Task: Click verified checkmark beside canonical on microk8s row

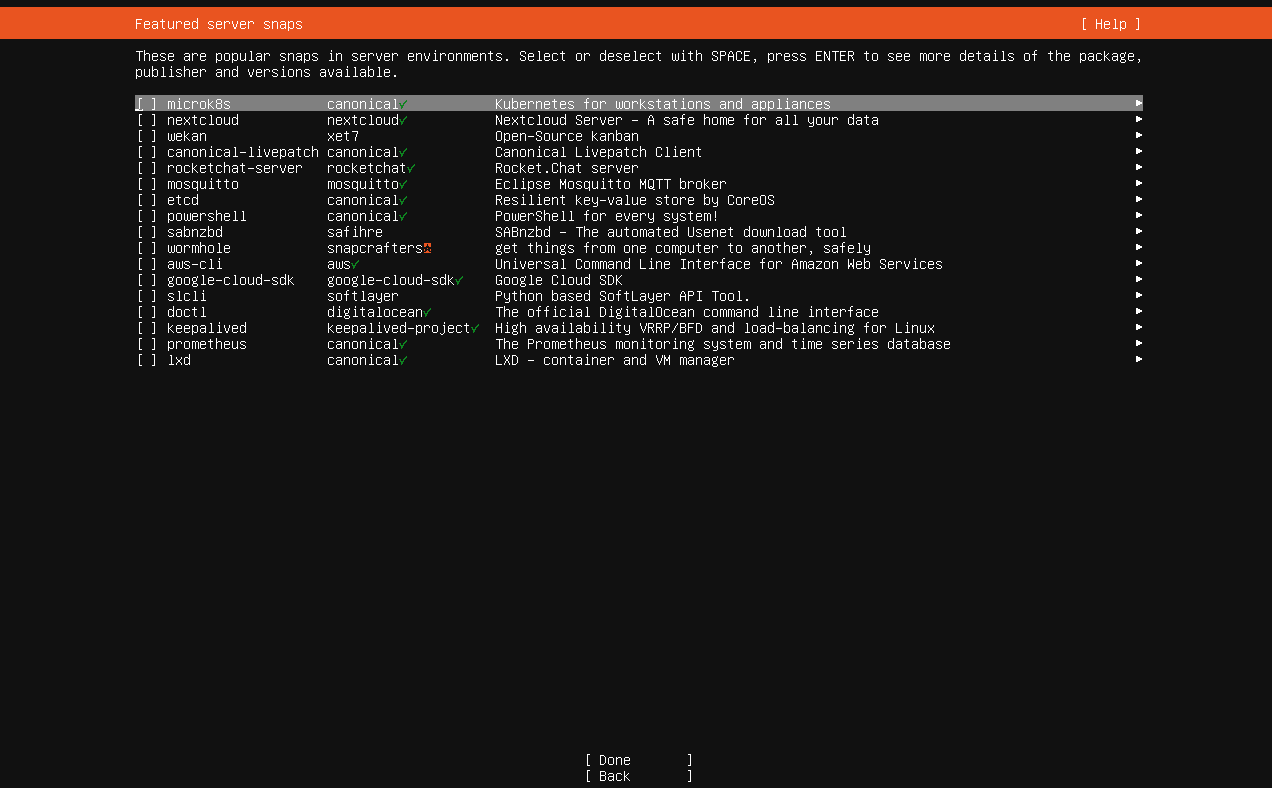Action: point(403,104)
